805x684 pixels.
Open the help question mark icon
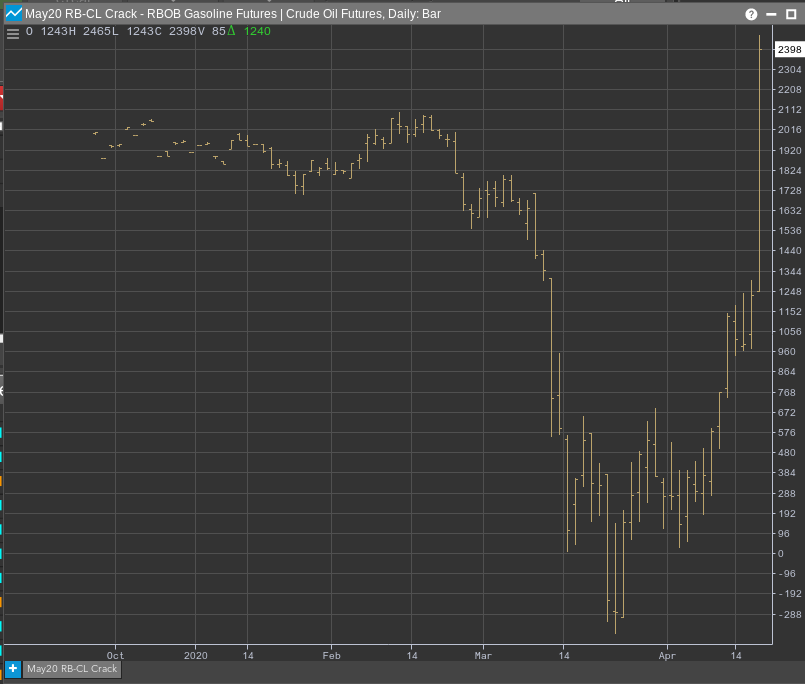[751, 14]
